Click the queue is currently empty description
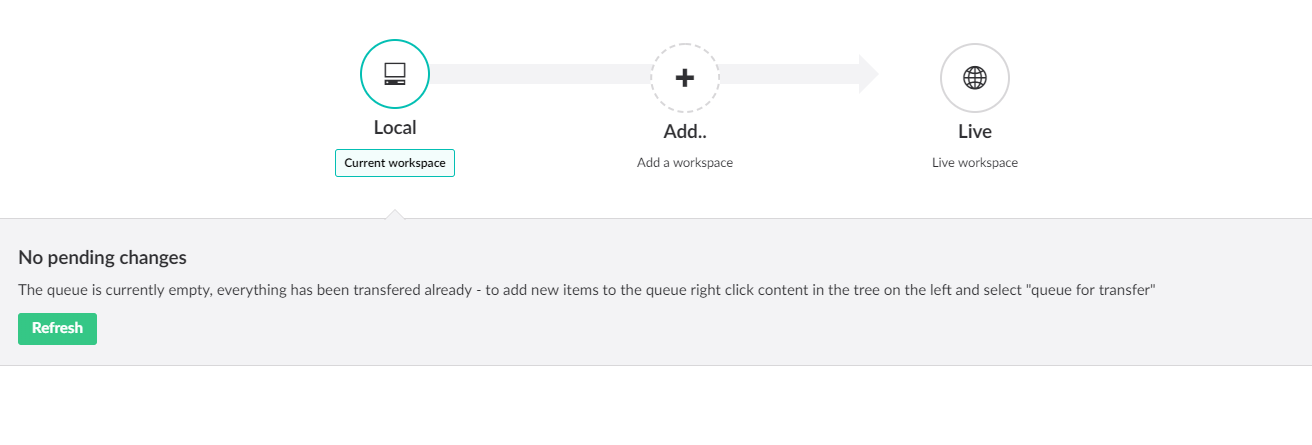Screen dimensions: 1312x445 coord(587,291)
